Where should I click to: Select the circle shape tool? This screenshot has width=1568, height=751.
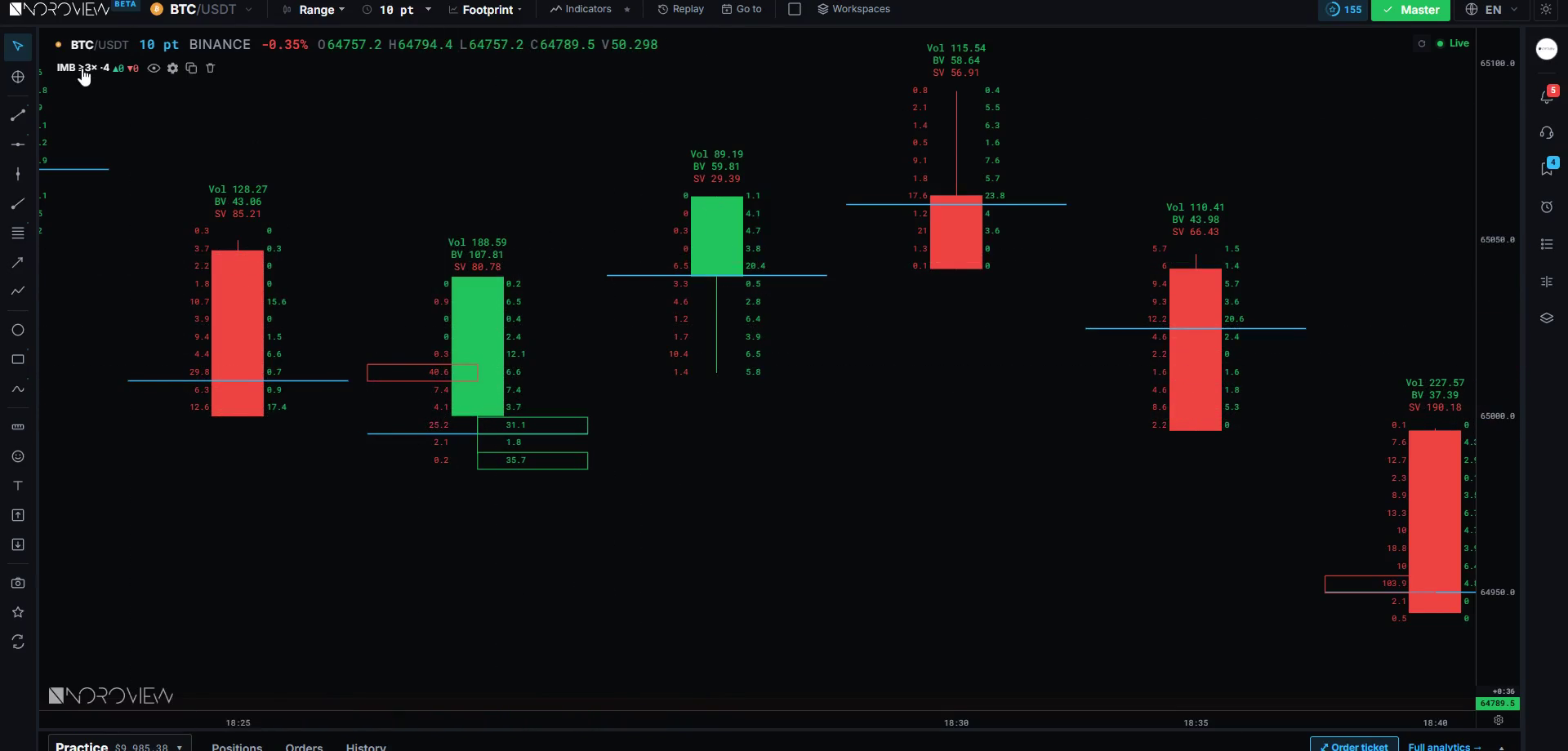pos(18,330)
